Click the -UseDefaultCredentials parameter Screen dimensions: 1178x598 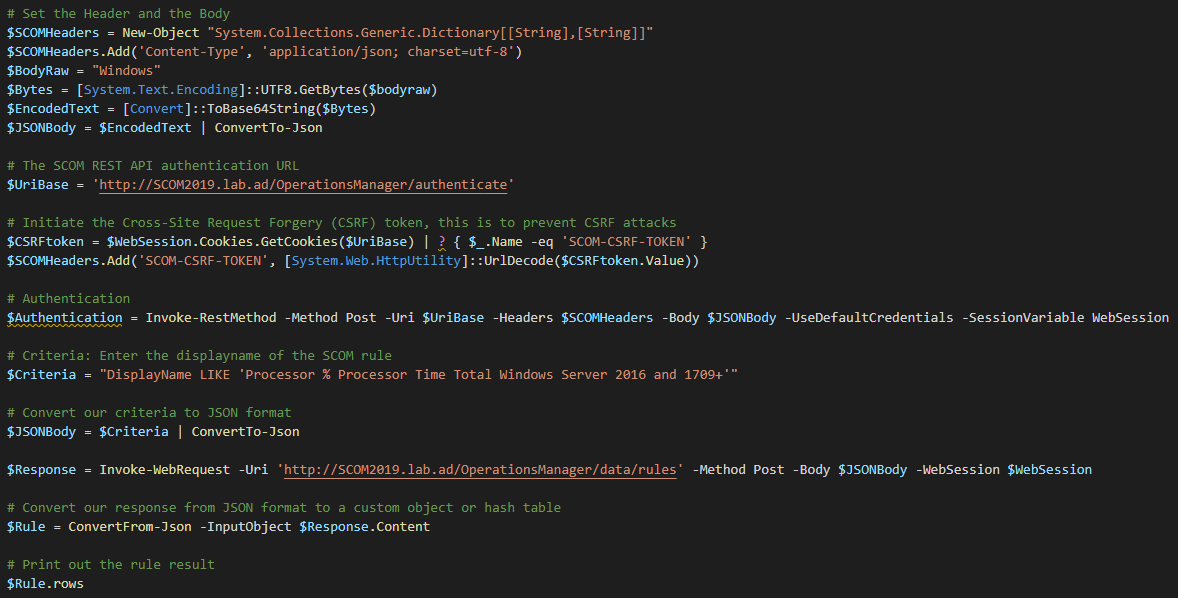(869, 318)
